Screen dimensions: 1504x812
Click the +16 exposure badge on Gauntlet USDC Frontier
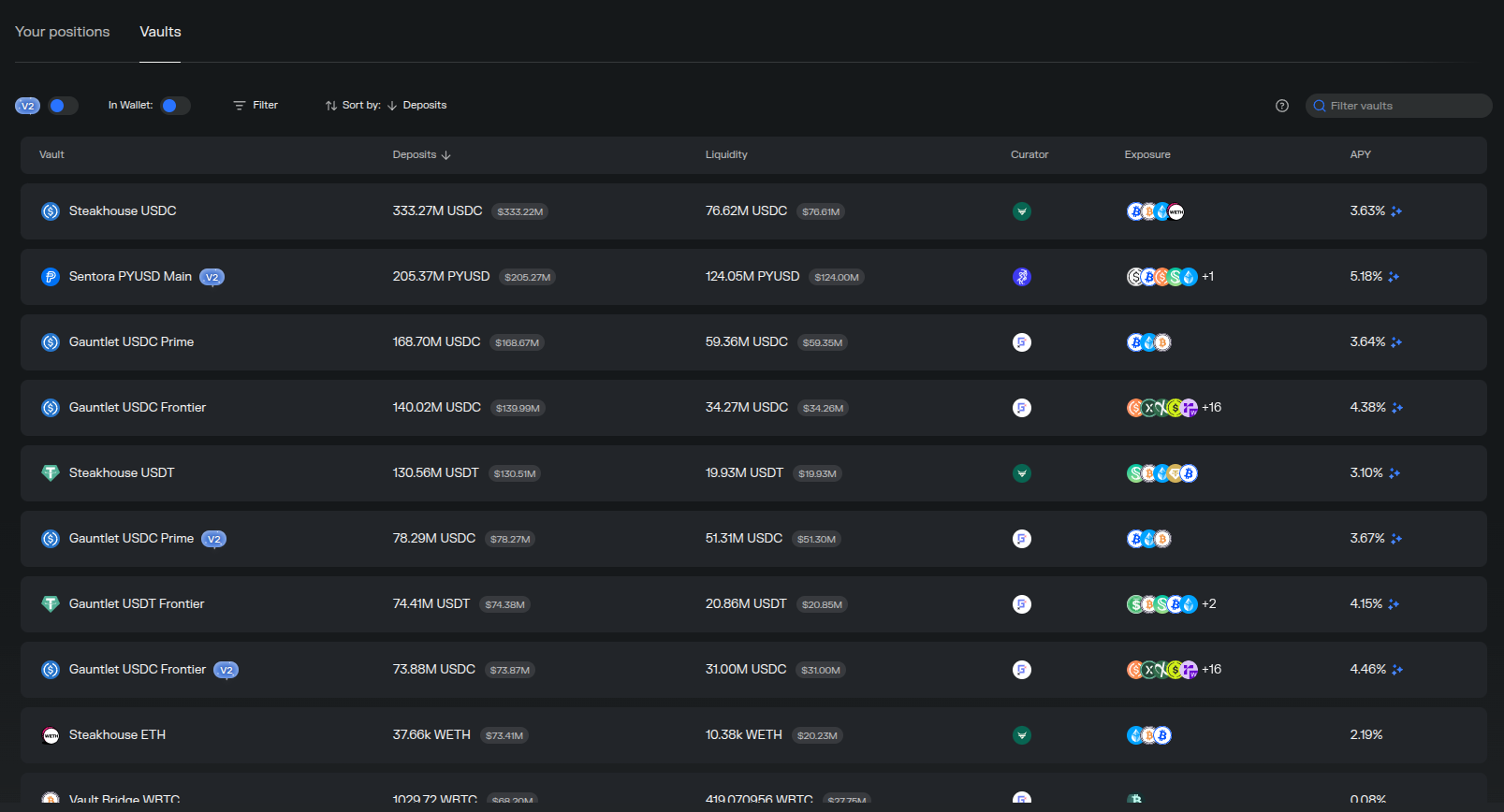point(1211,408)
